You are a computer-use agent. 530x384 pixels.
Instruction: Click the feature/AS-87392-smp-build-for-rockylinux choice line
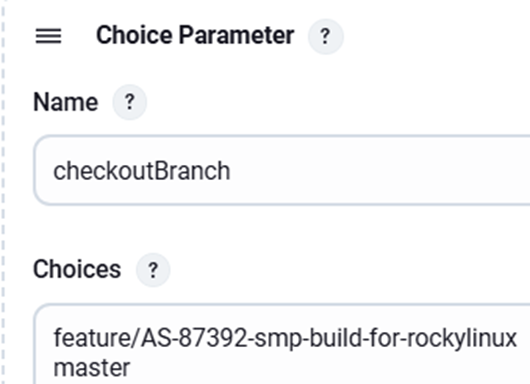tap(285, 338)
